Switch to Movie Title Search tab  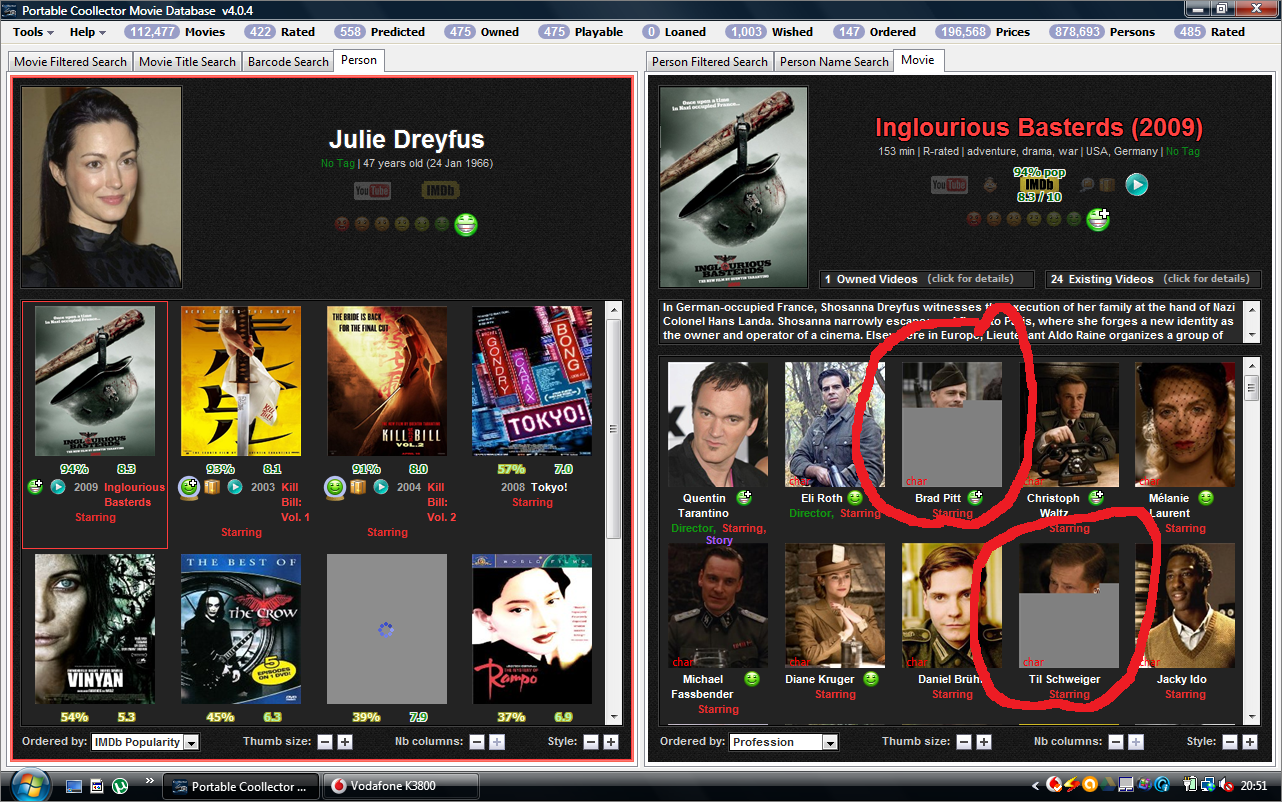pos(188,61)
